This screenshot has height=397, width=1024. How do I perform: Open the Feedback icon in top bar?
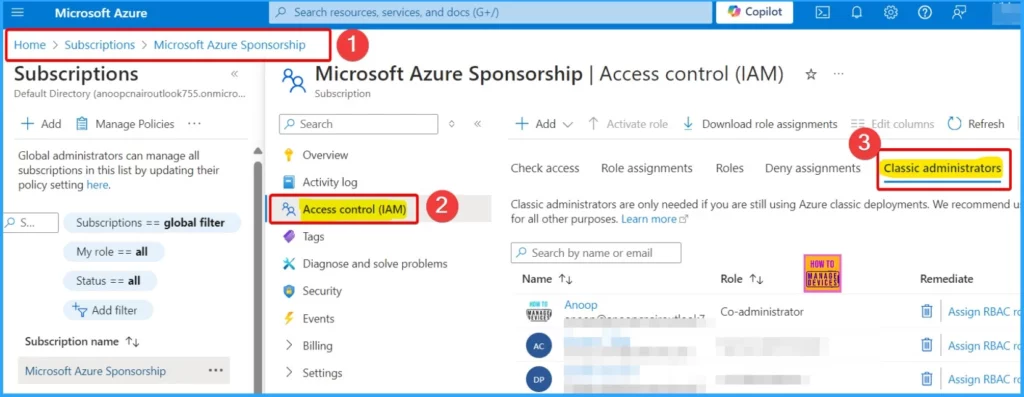tap(959, 12)
